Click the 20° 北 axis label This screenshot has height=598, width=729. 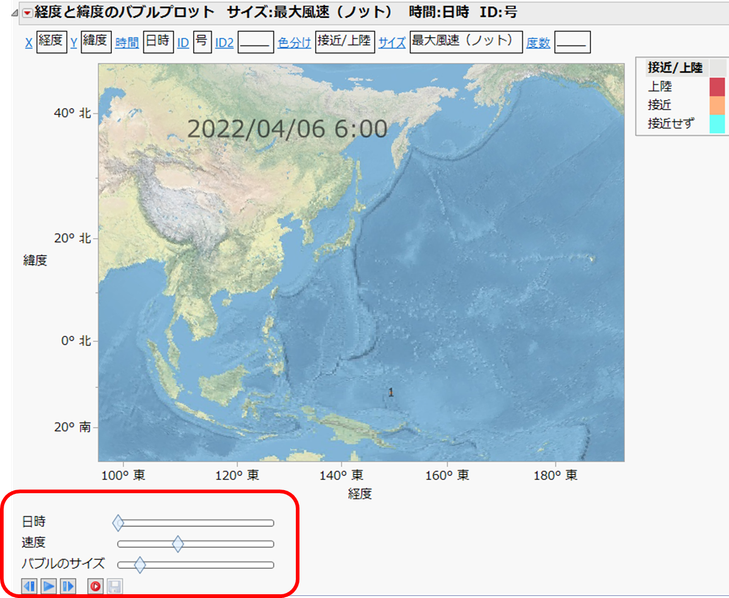[73, 238]
